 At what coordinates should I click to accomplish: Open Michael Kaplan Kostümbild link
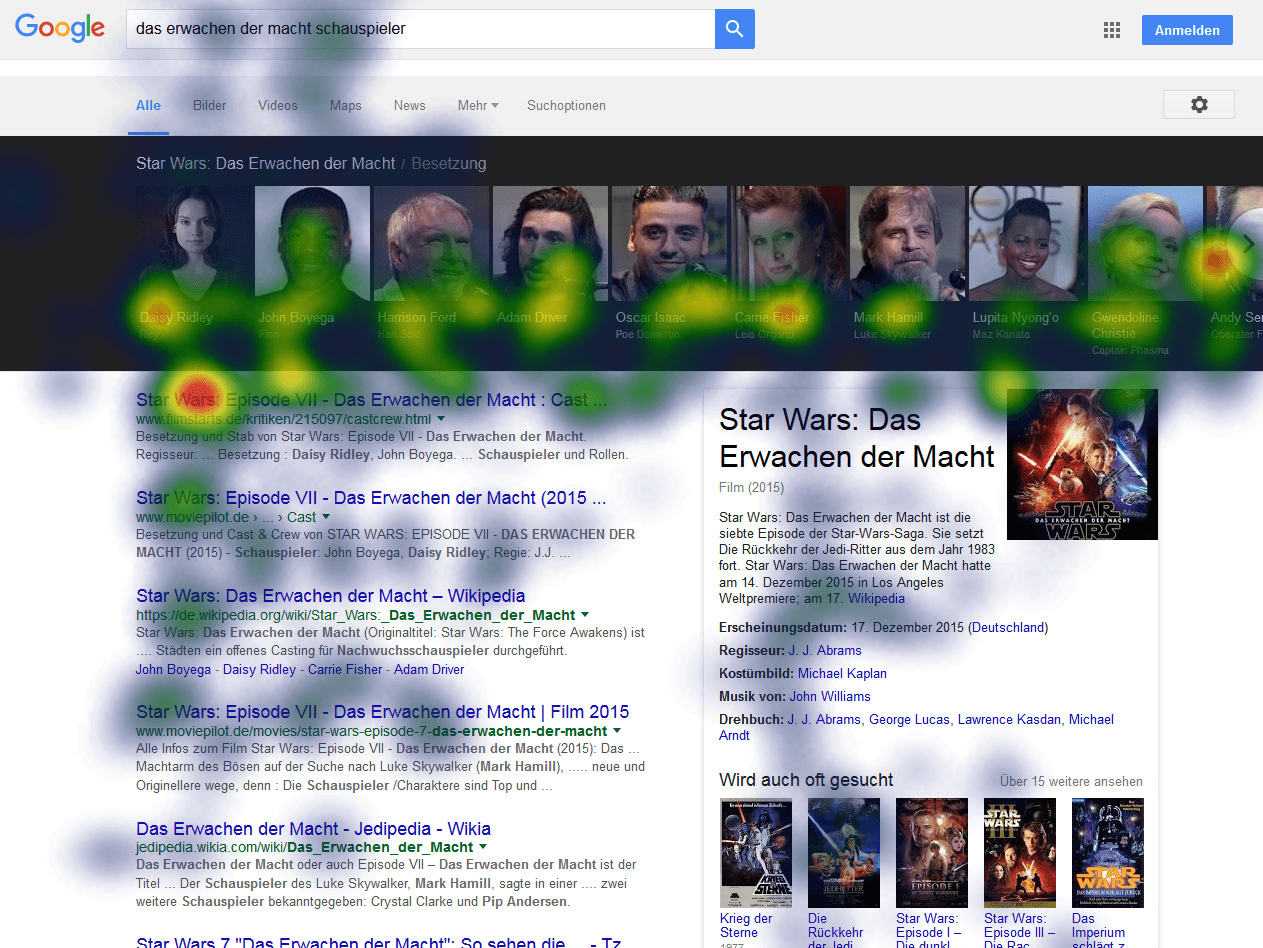click(x=842, y=673)
